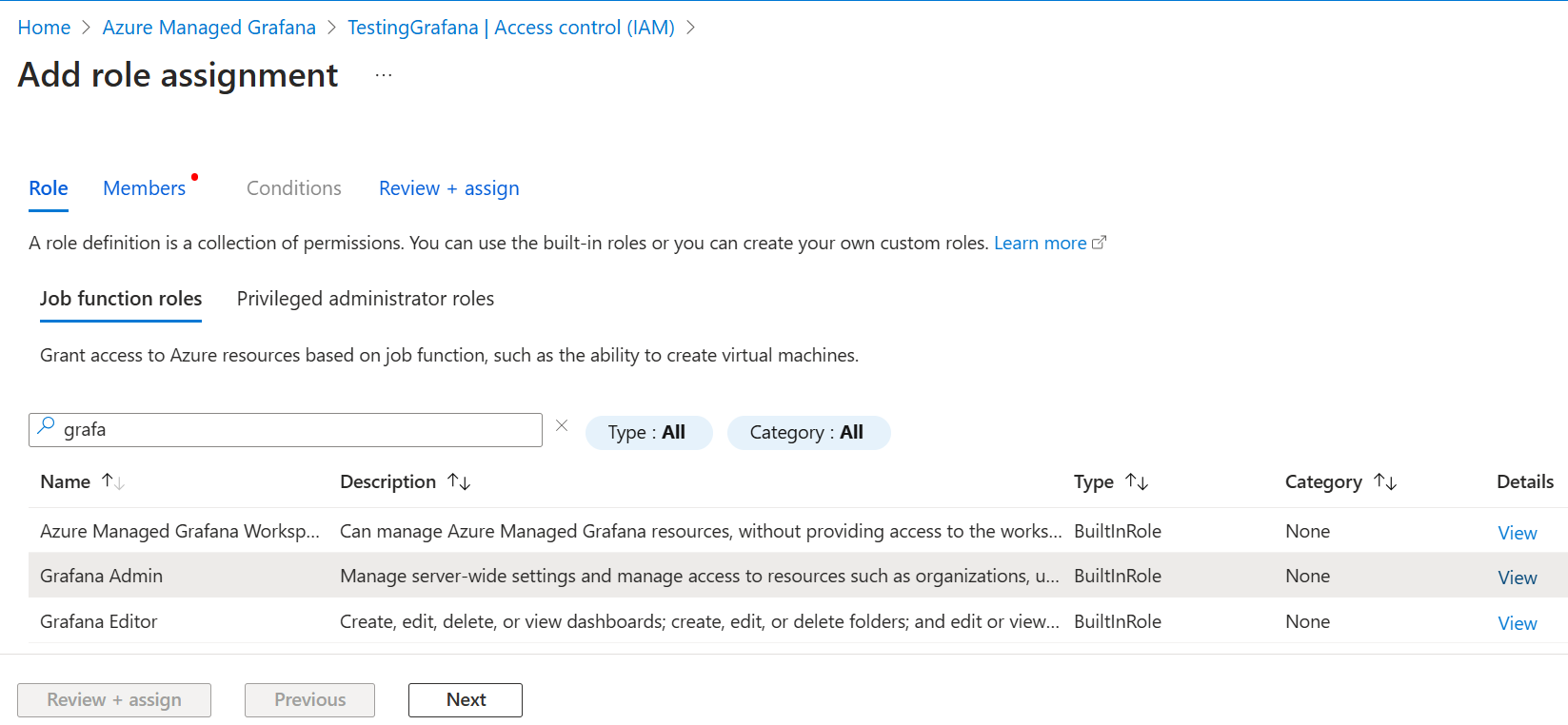Viewport: 1568px width, 725px height.
Task: Clear the role search box
Action: [562, 425]
